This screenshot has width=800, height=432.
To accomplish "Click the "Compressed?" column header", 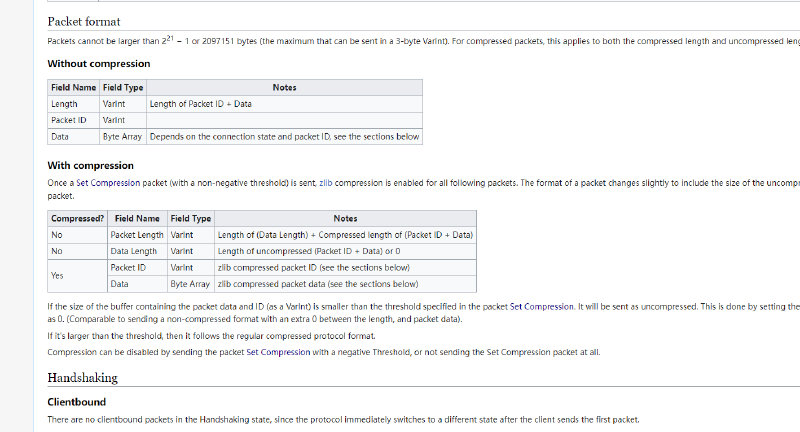I will point(77,218).
